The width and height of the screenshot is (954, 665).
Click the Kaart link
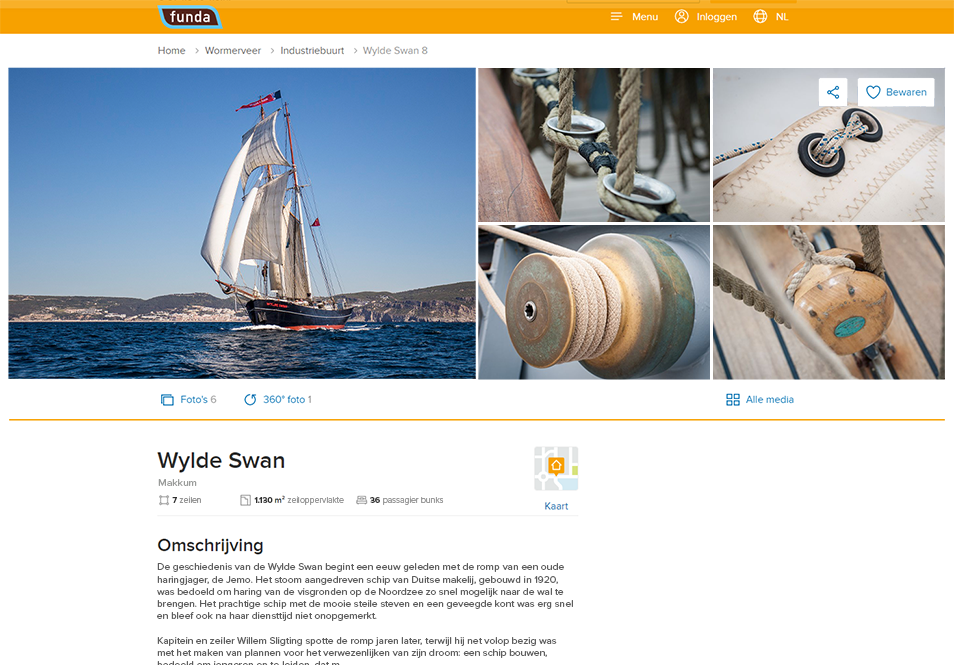556,506
